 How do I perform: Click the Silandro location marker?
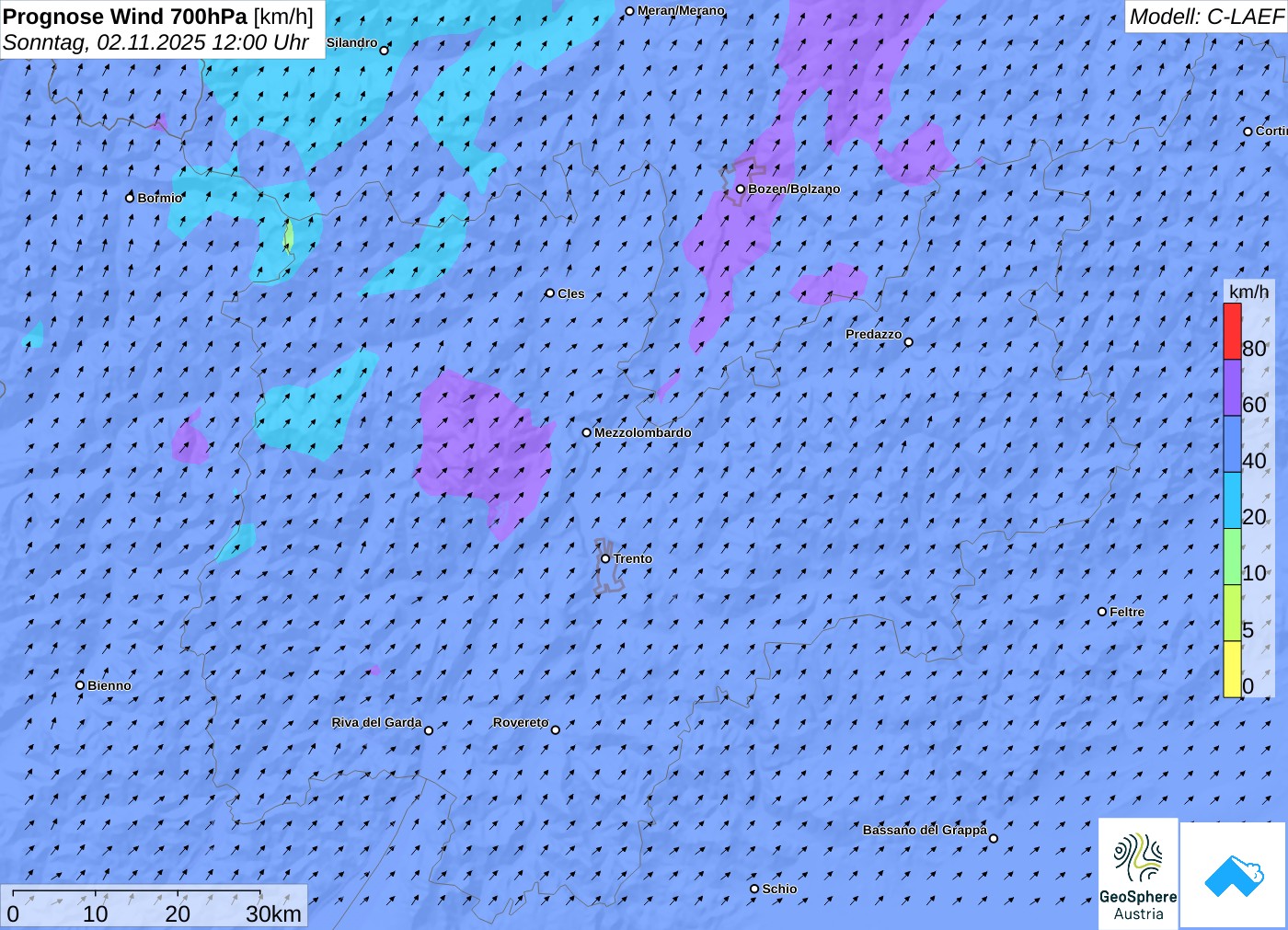point(385,51)
